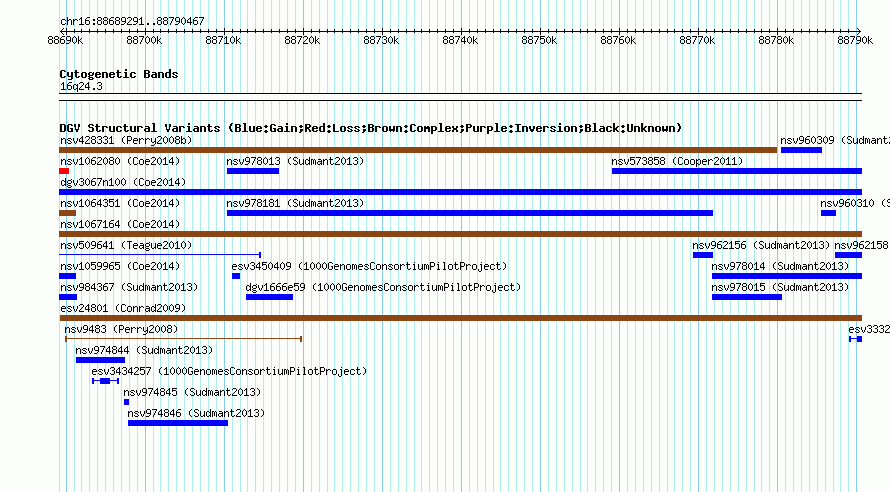The height and width of the screenshot is (492, 890).
Task: Select the thin nsv509641 variant line
Action: point(160,255)
